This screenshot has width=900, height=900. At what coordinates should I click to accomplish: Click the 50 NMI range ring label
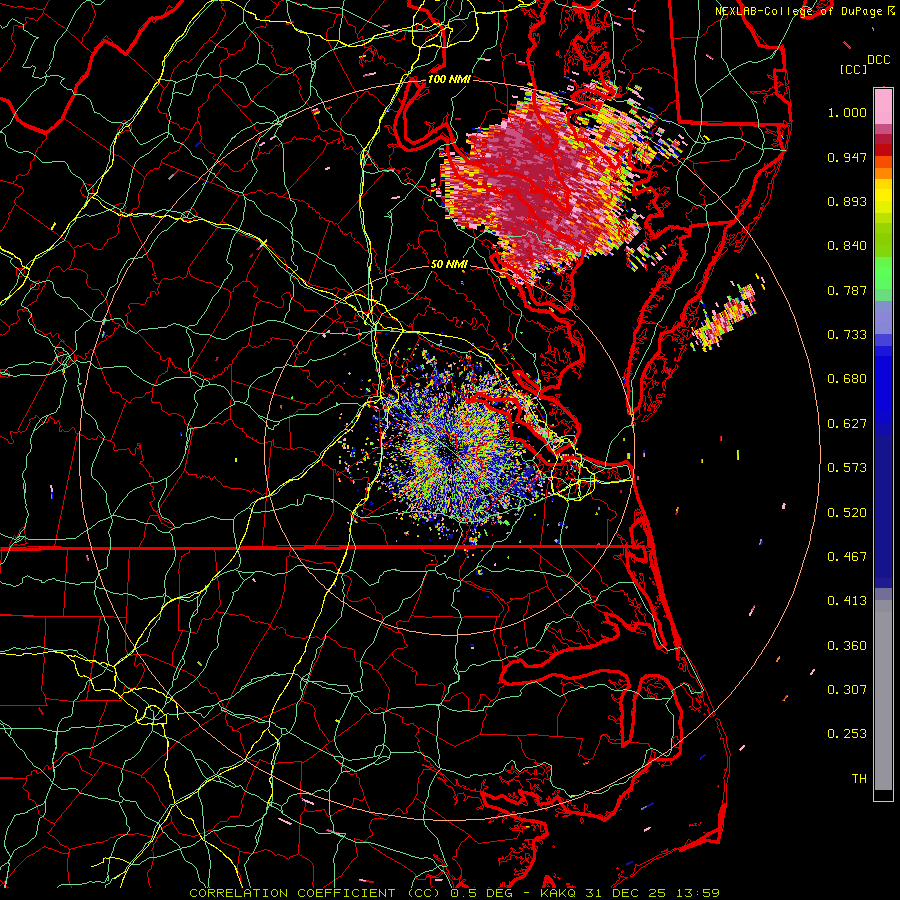point(449,265)
